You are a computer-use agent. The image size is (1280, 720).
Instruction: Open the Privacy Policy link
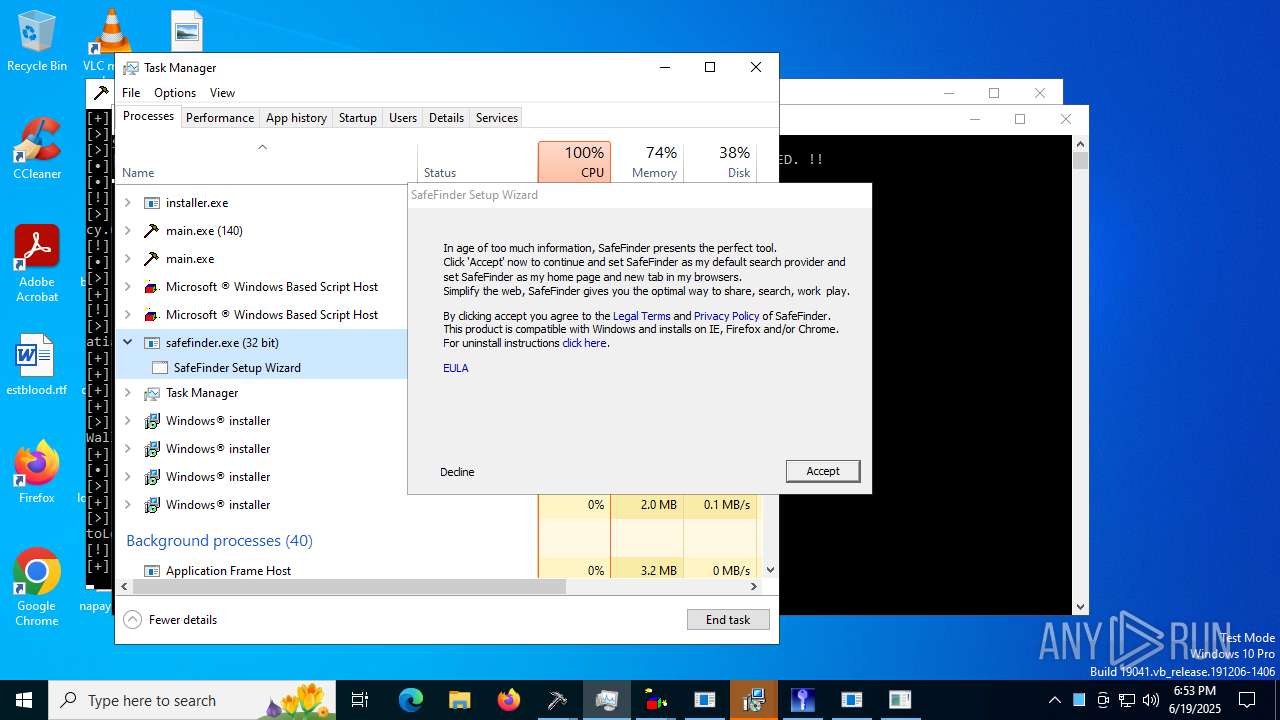727,316
